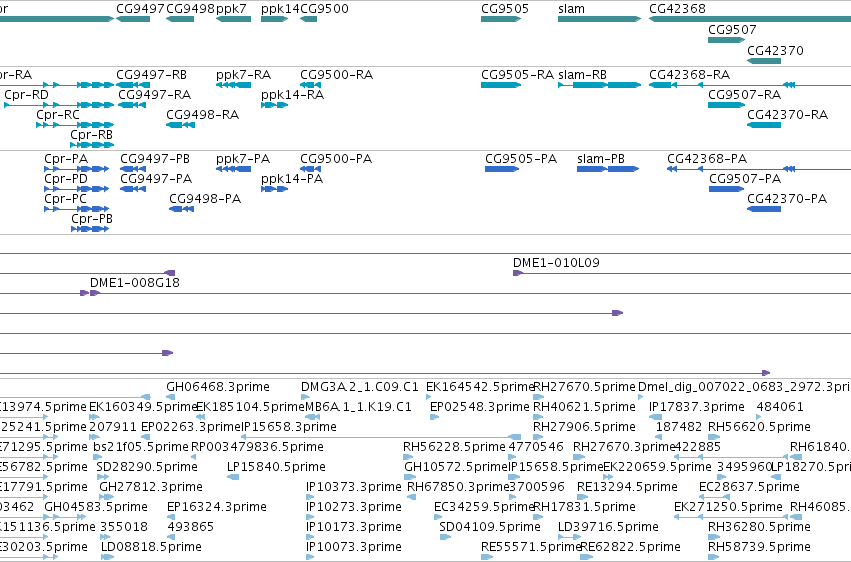The image size is (851, 562).
Task: Select the CG42368 gene label
Action: click(677, 9)
